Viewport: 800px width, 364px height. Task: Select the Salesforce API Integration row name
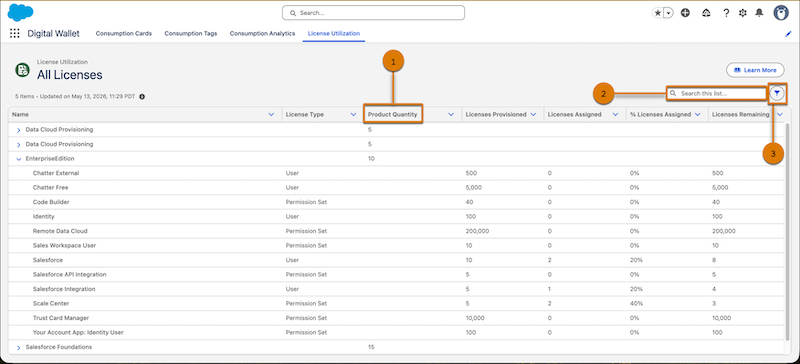69,275
